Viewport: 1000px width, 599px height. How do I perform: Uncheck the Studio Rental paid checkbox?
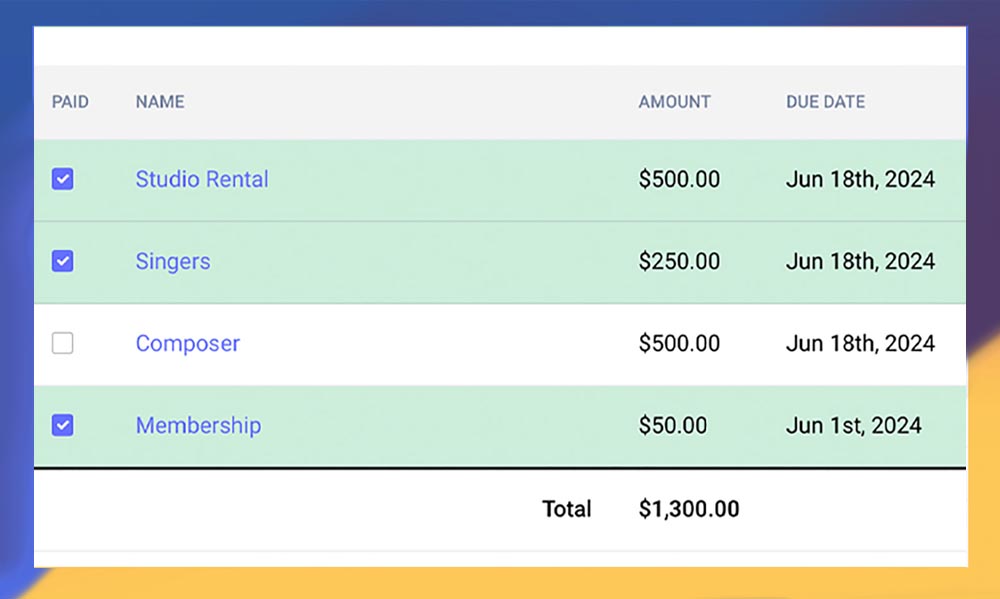click(63, 179)
